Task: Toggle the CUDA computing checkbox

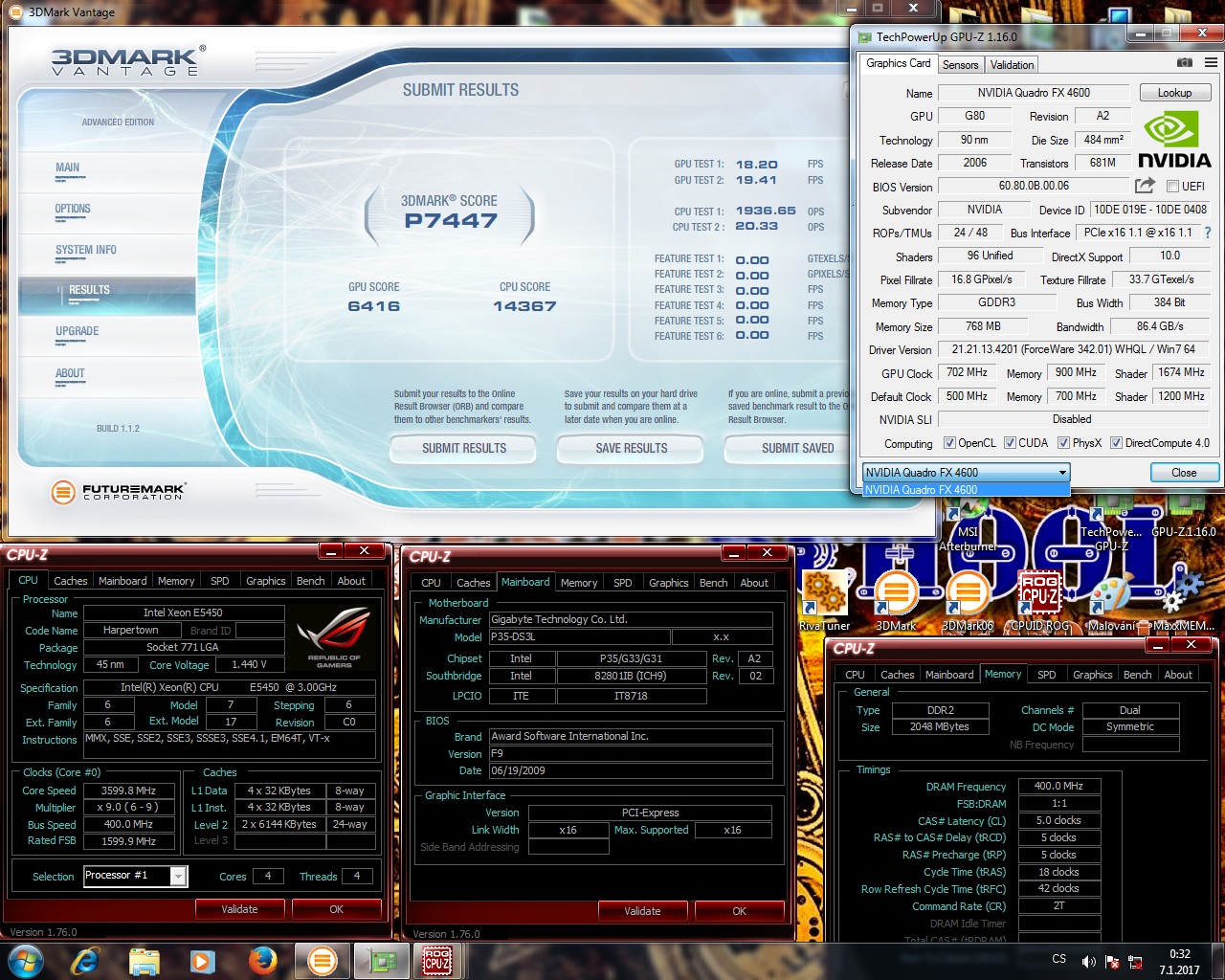Action: (x=1010, y=443)
